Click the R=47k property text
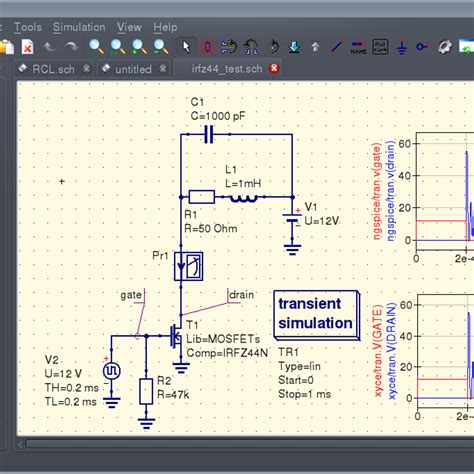Screen dimensions: 474x474 tap(173, 395)
